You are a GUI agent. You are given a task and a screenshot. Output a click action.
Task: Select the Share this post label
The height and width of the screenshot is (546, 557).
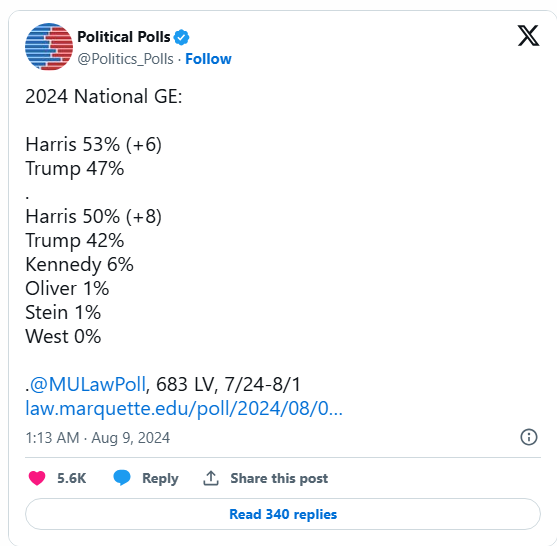tap(279, 479)
